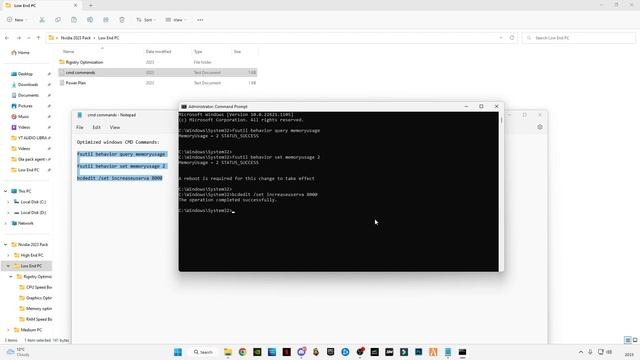This screenshot has height=360, width=640.
Task: Click the Share icon in Explorer toolbar
Action: pyautogui.click(x=106, y=20)
